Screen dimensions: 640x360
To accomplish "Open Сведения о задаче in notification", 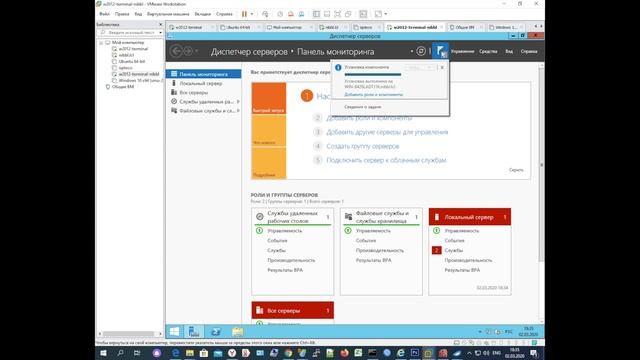I will (362, 107).
